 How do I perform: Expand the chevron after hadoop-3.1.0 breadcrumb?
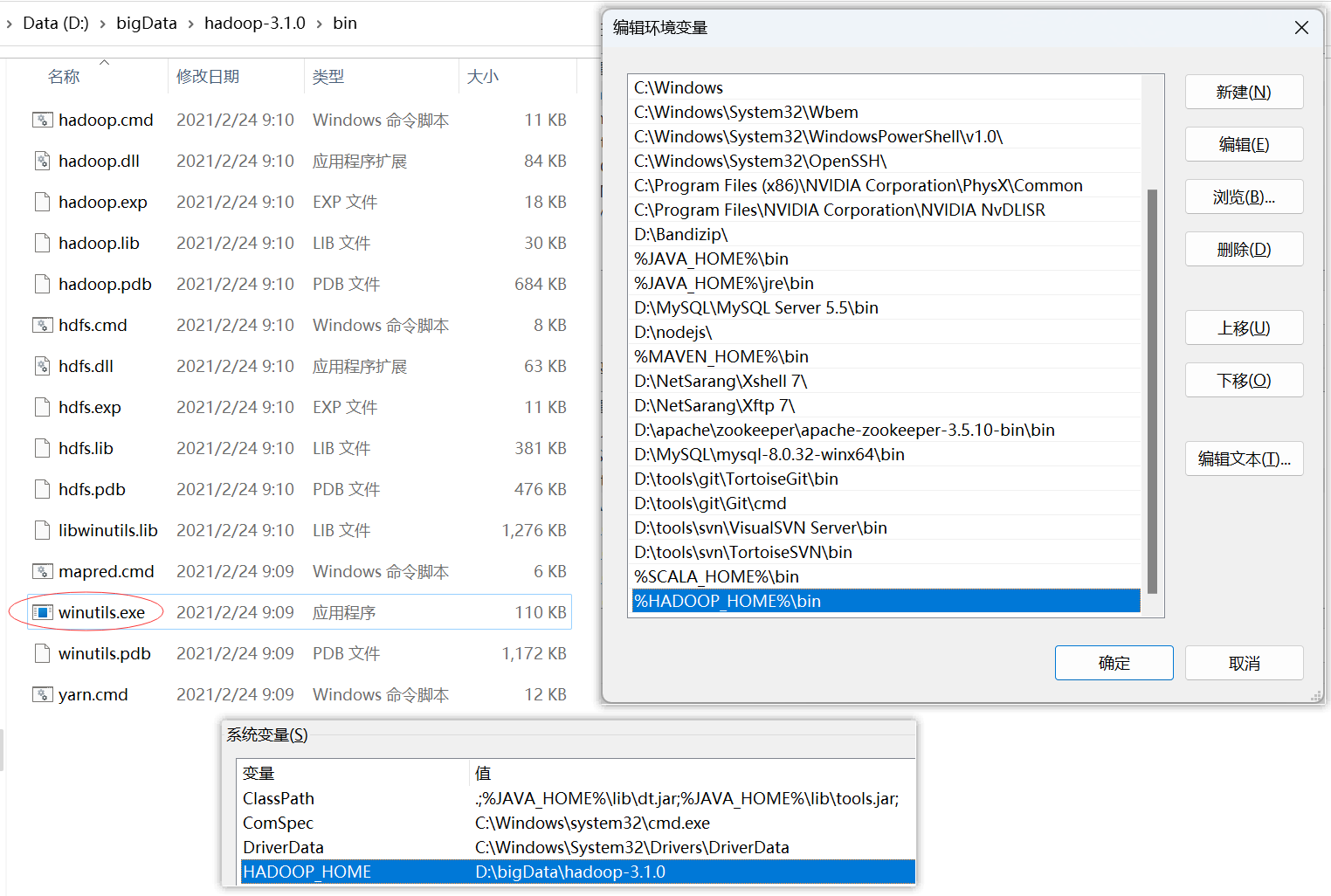coord(319,24)
